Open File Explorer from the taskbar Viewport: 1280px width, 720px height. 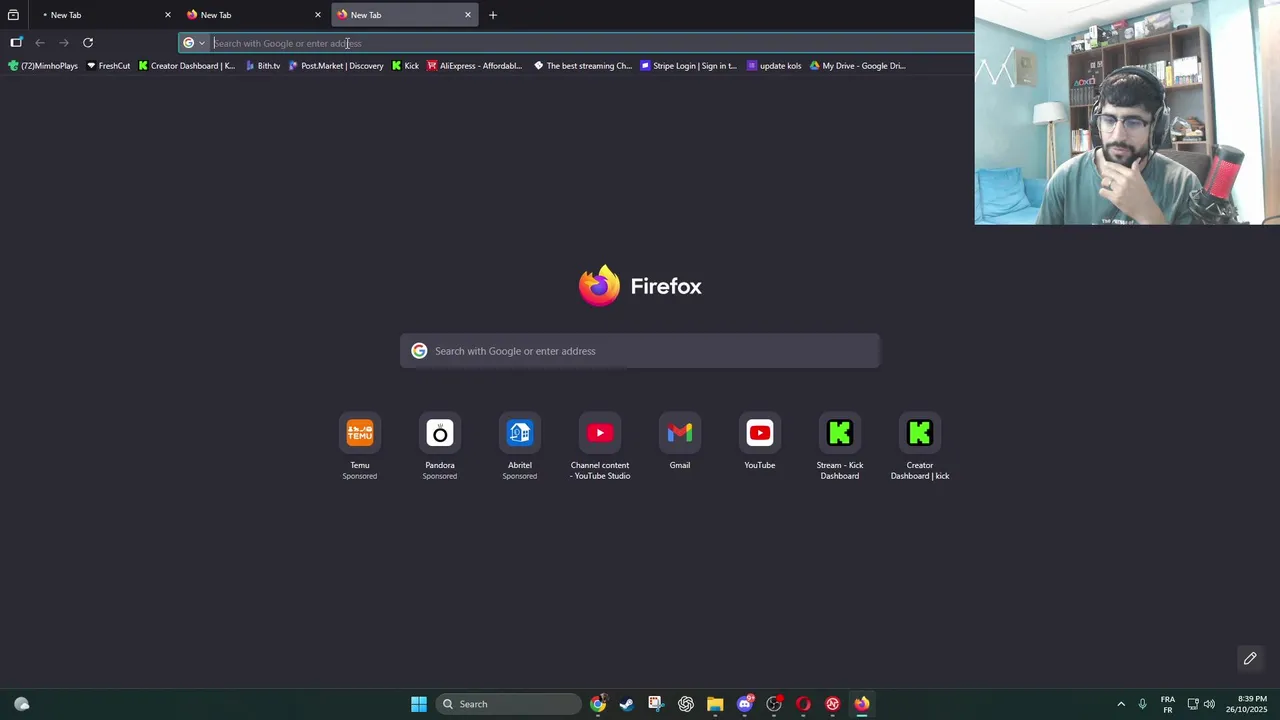(715, 704)
